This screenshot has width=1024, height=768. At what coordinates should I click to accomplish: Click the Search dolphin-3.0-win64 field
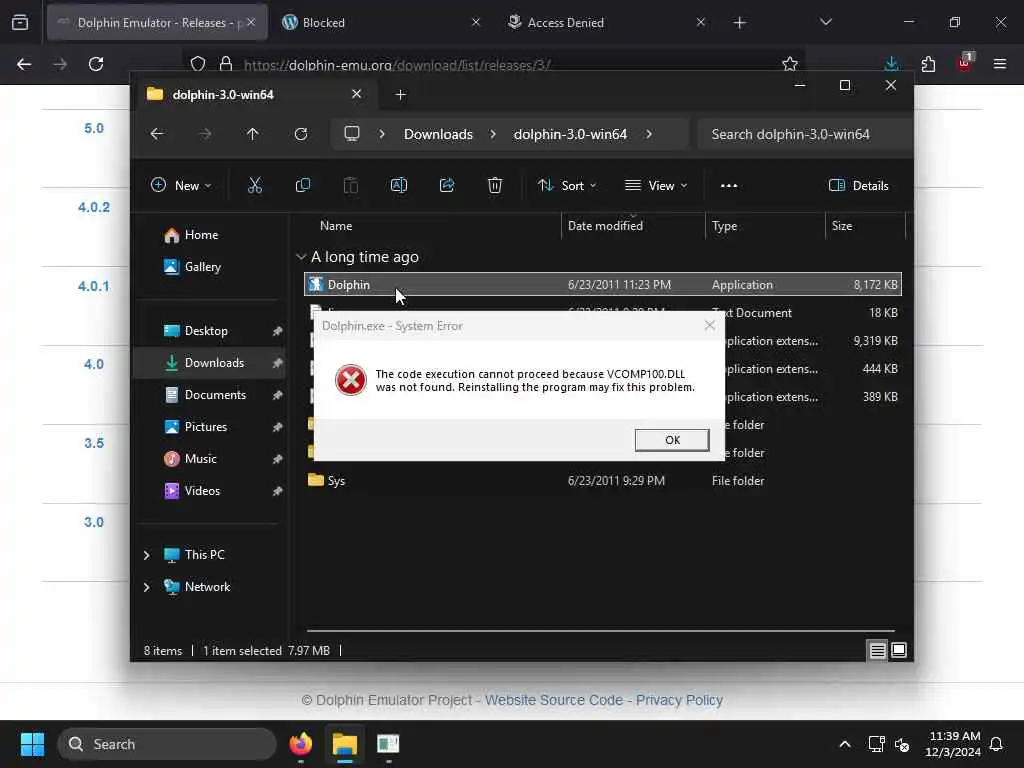pos(805,134)
